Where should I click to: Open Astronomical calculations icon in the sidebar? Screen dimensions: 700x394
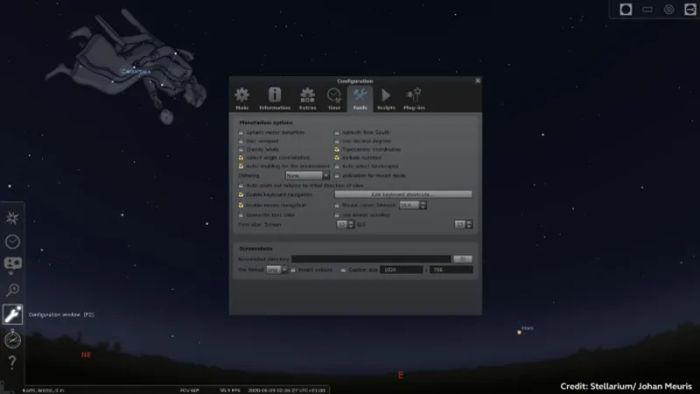[12, 339]
